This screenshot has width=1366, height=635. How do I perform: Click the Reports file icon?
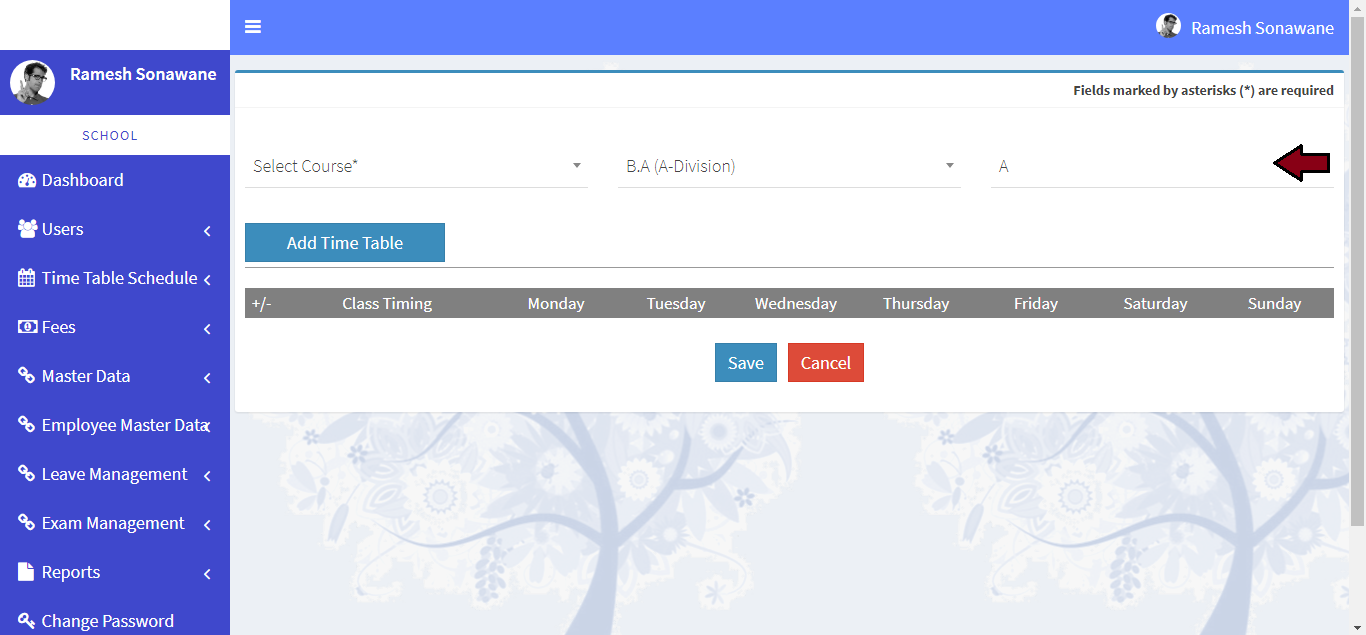(x=27, y=572)
